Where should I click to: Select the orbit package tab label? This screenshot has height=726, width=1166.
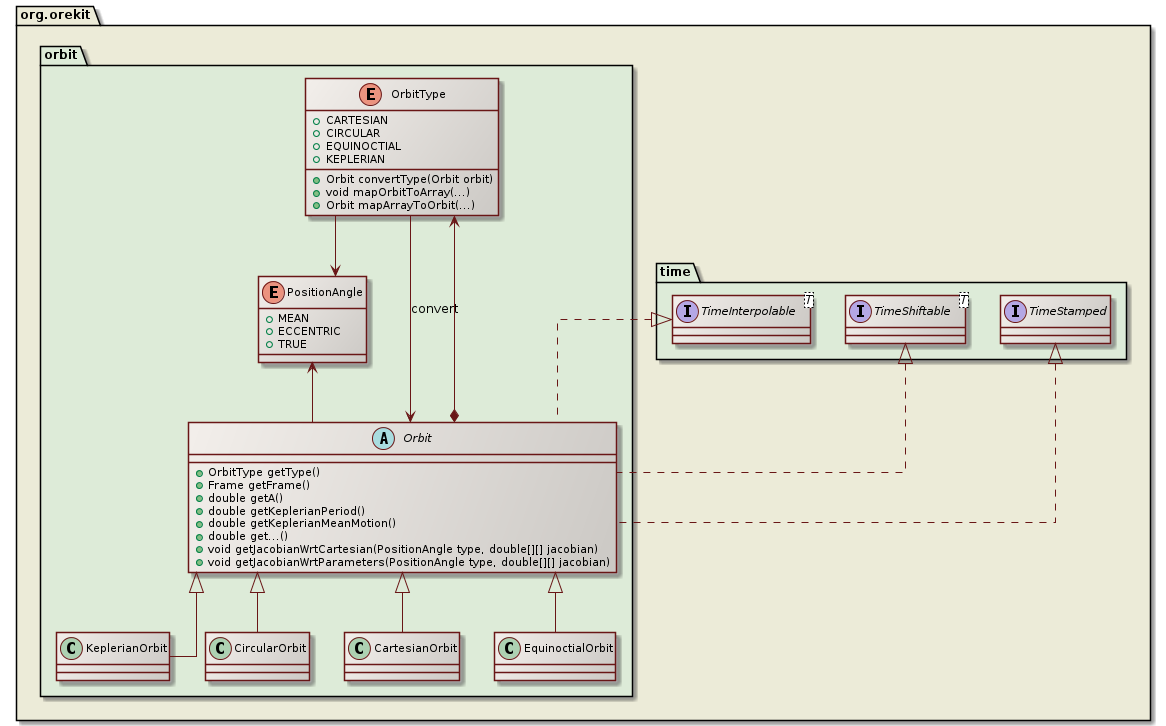pos(61,54)
